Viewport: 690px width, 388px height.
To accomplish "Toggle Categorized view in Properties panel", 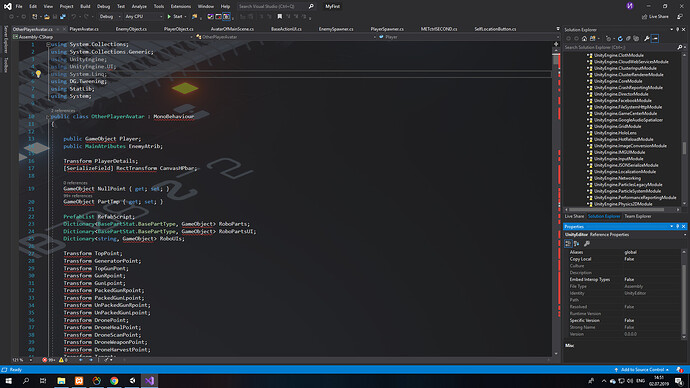I will pyautogui.click(x=568, y=244).
